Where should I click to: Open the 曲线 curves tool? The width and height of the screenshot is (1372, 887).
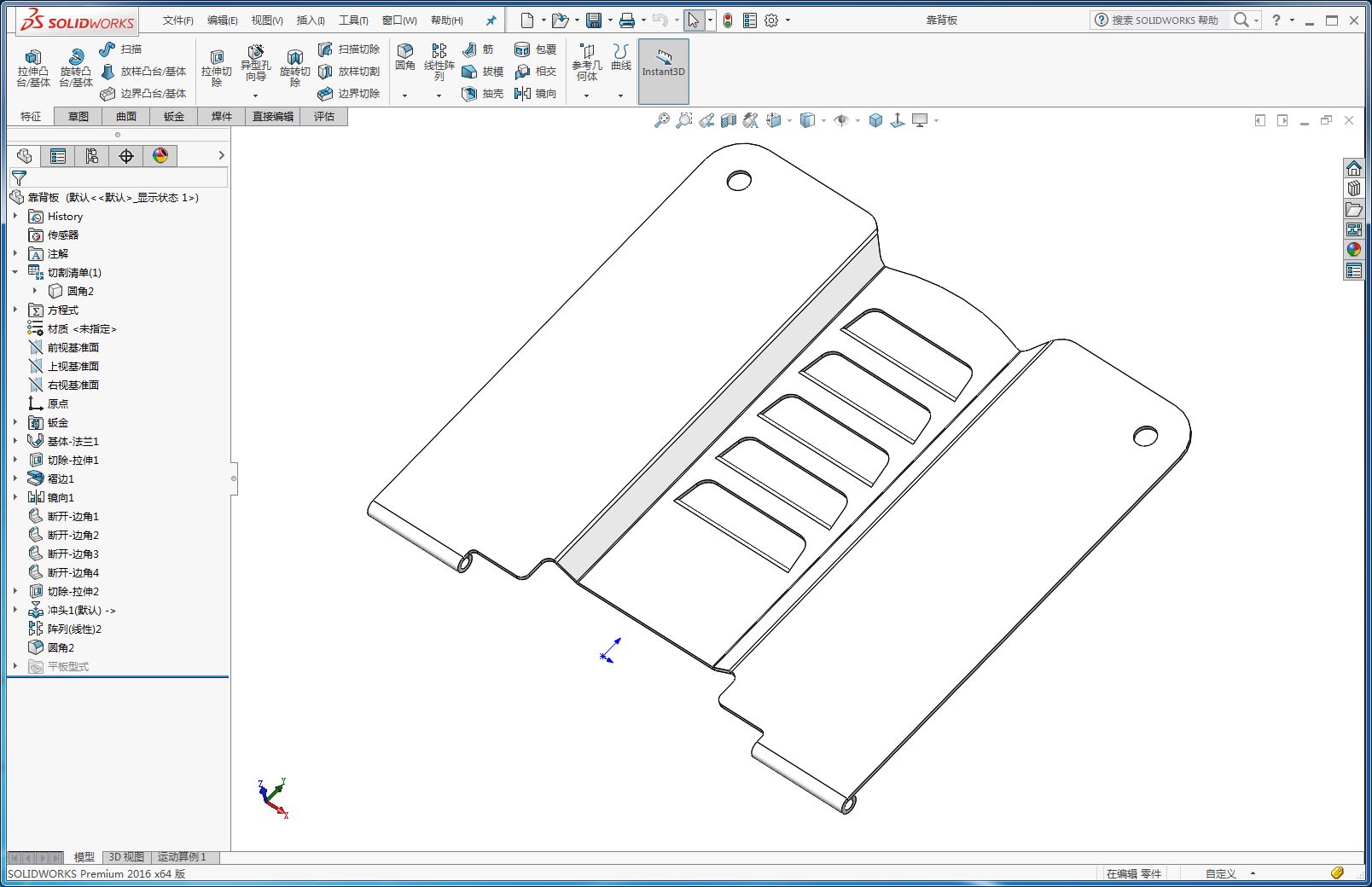click(621, 57)
